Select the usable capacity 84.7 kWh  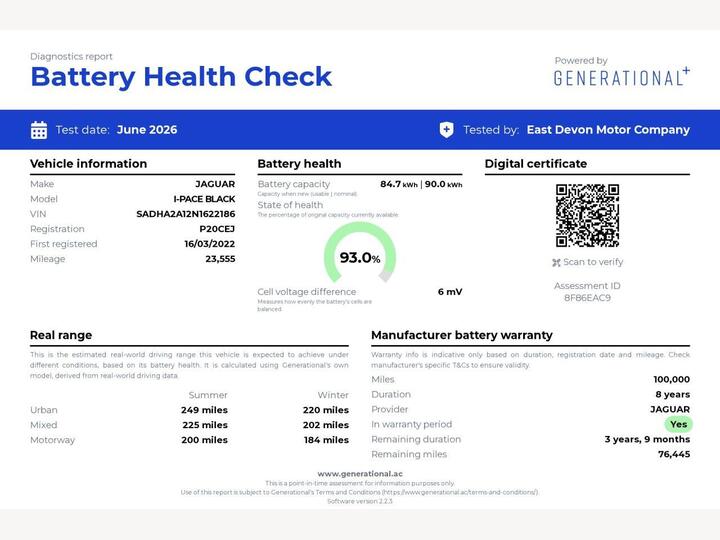pos(399,184)
